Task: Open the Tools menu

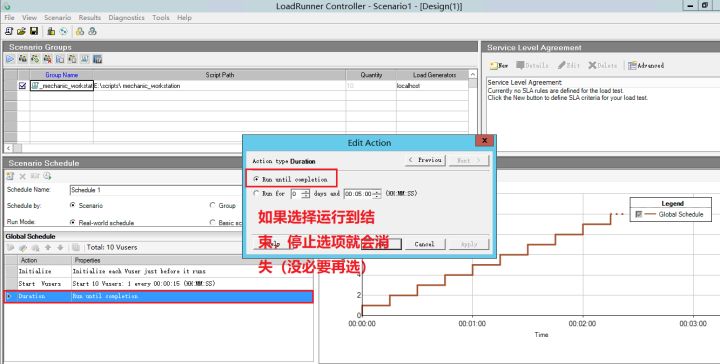Action: click(161, 17)
